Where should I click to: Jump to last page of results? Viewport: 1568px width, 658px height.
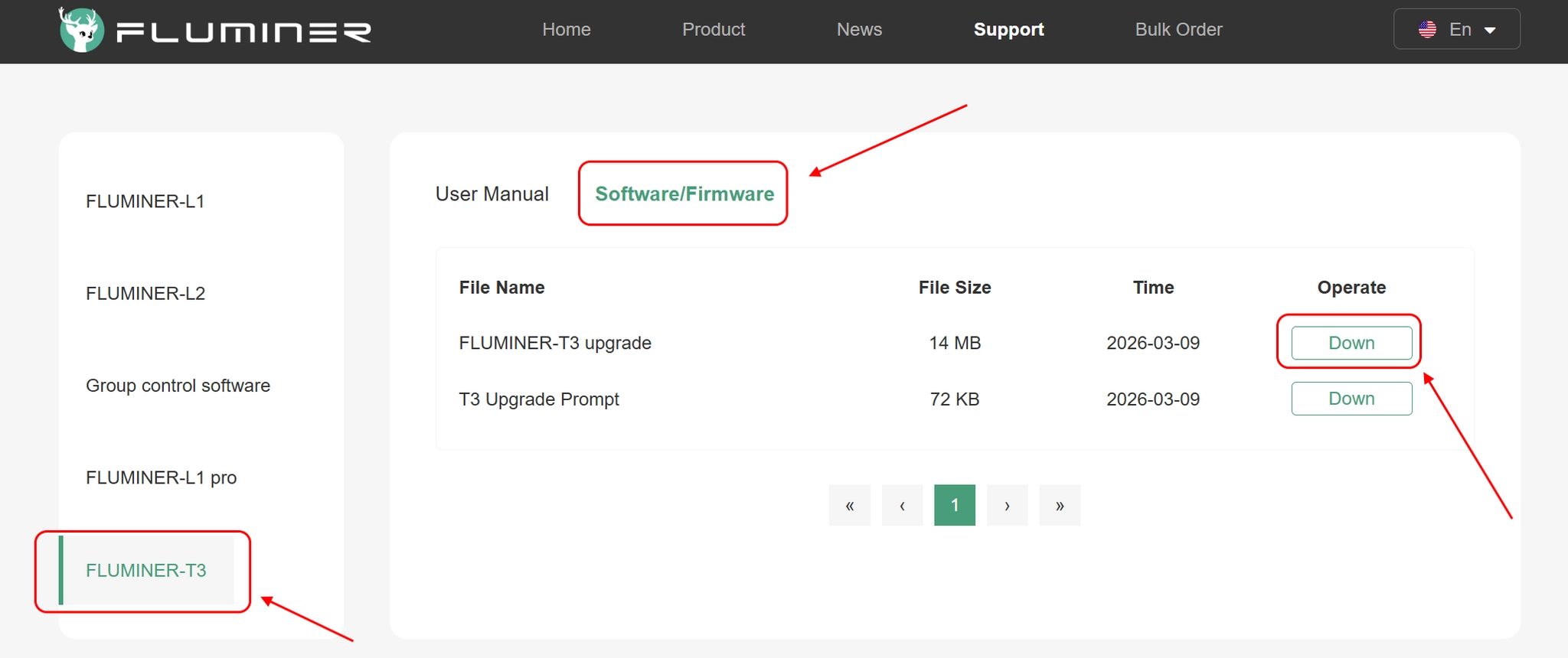1060,505
